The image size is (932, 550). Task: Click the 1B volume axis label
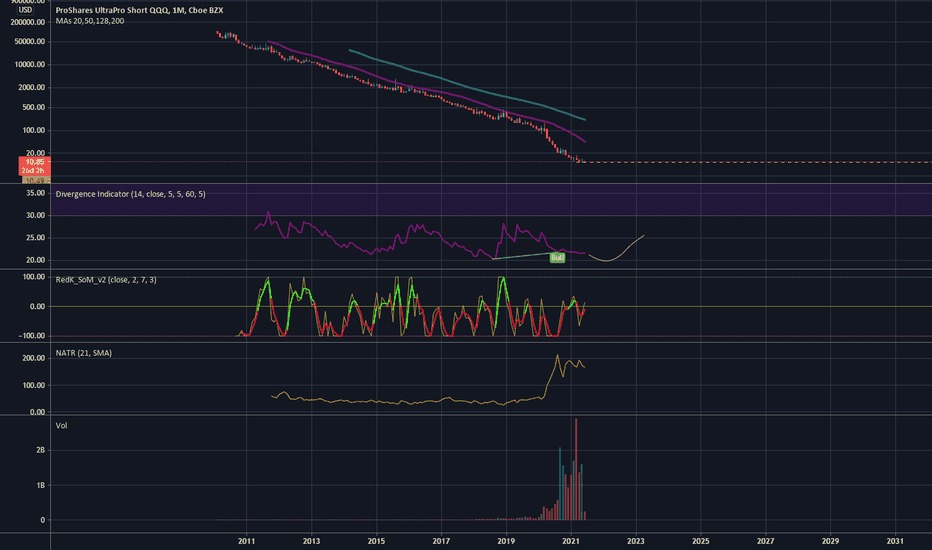pyautogui.click(x=40, y=485)
